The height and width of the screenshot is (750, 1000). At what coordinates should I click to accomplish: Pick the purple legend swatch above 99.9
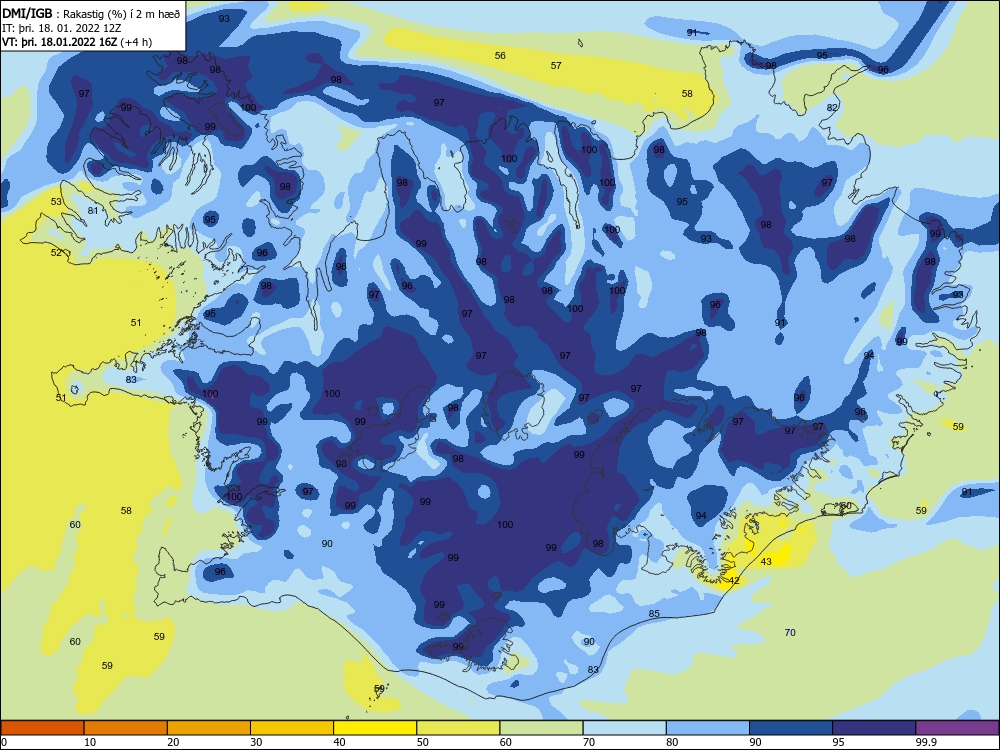[957, 728]
